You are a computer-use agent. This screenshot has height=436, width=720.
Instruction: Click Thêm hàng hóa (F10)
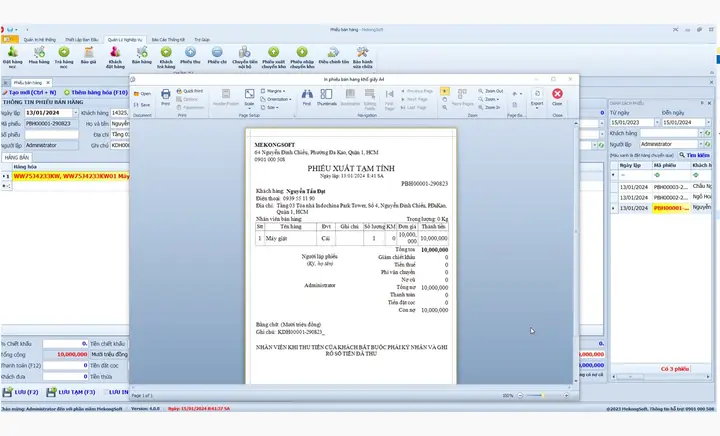96,93
